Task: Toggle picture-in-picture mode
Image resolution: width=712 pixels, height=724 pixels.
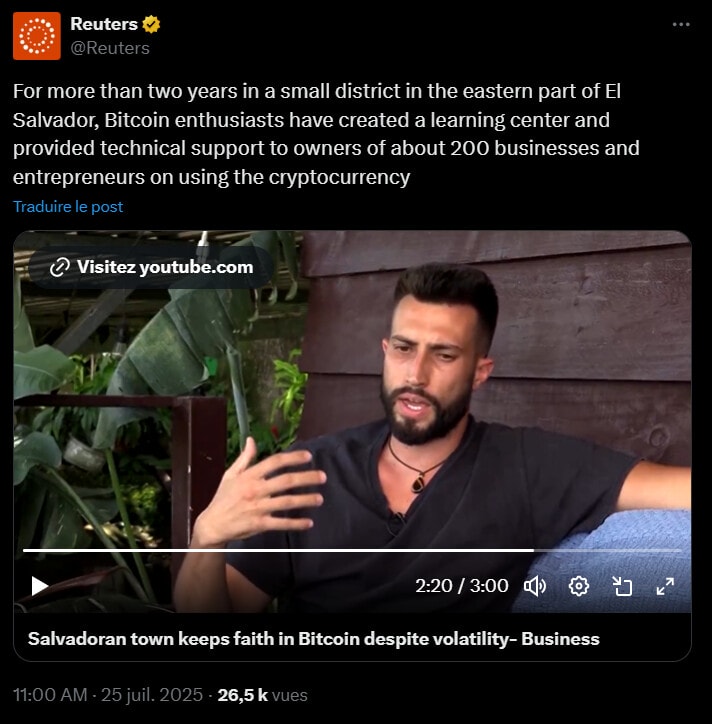Action: tap(622, 586)
